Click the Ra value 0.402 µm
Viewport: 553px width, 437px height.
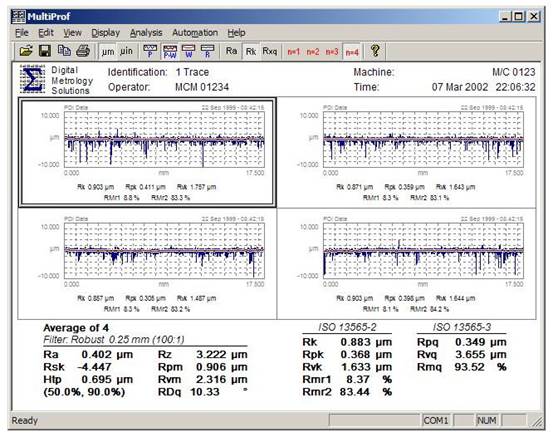pyautogui.click(x=107, y=355)
